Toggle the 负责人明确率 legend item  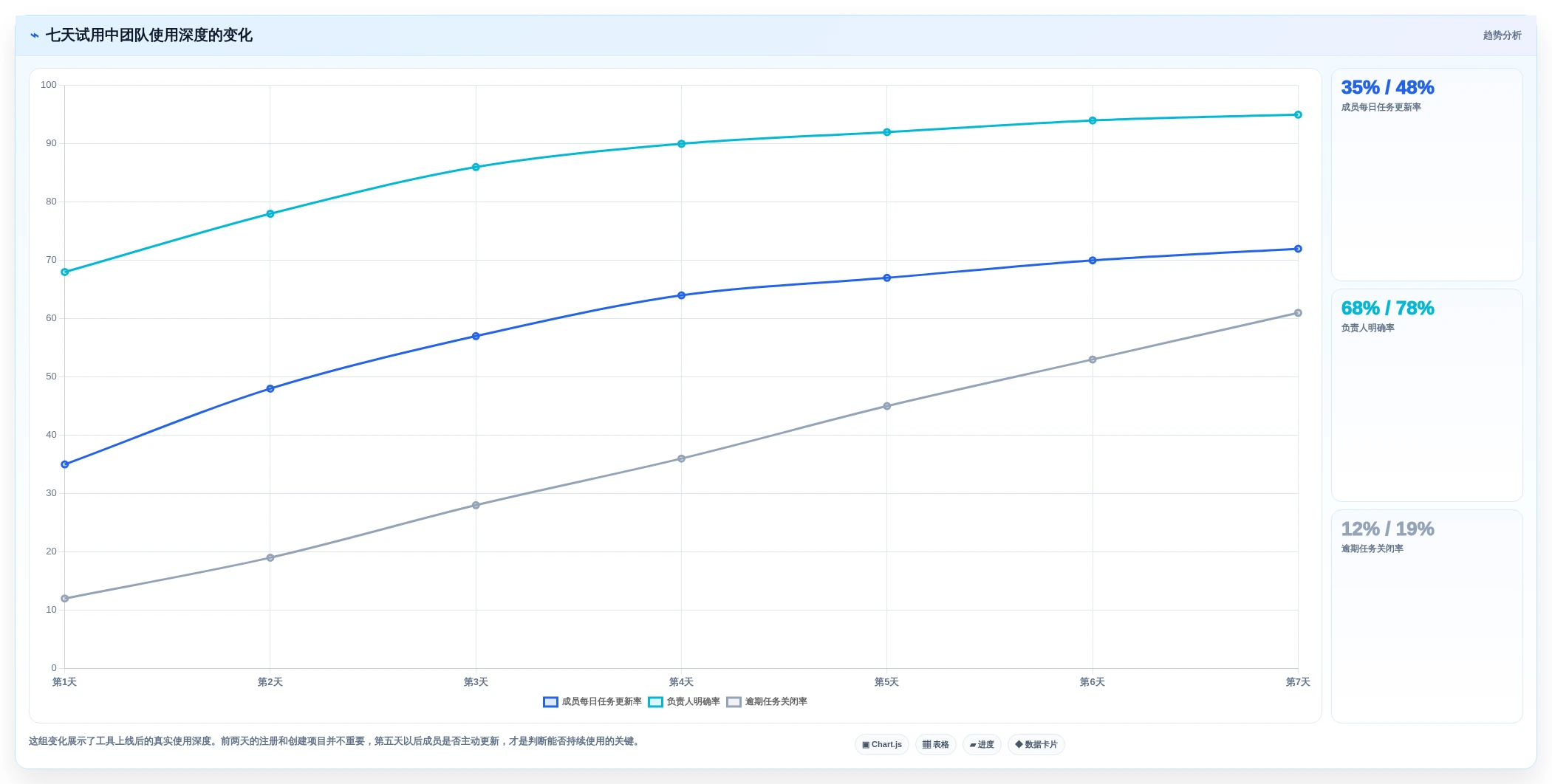pyautogui.click(x=684, y=702)
